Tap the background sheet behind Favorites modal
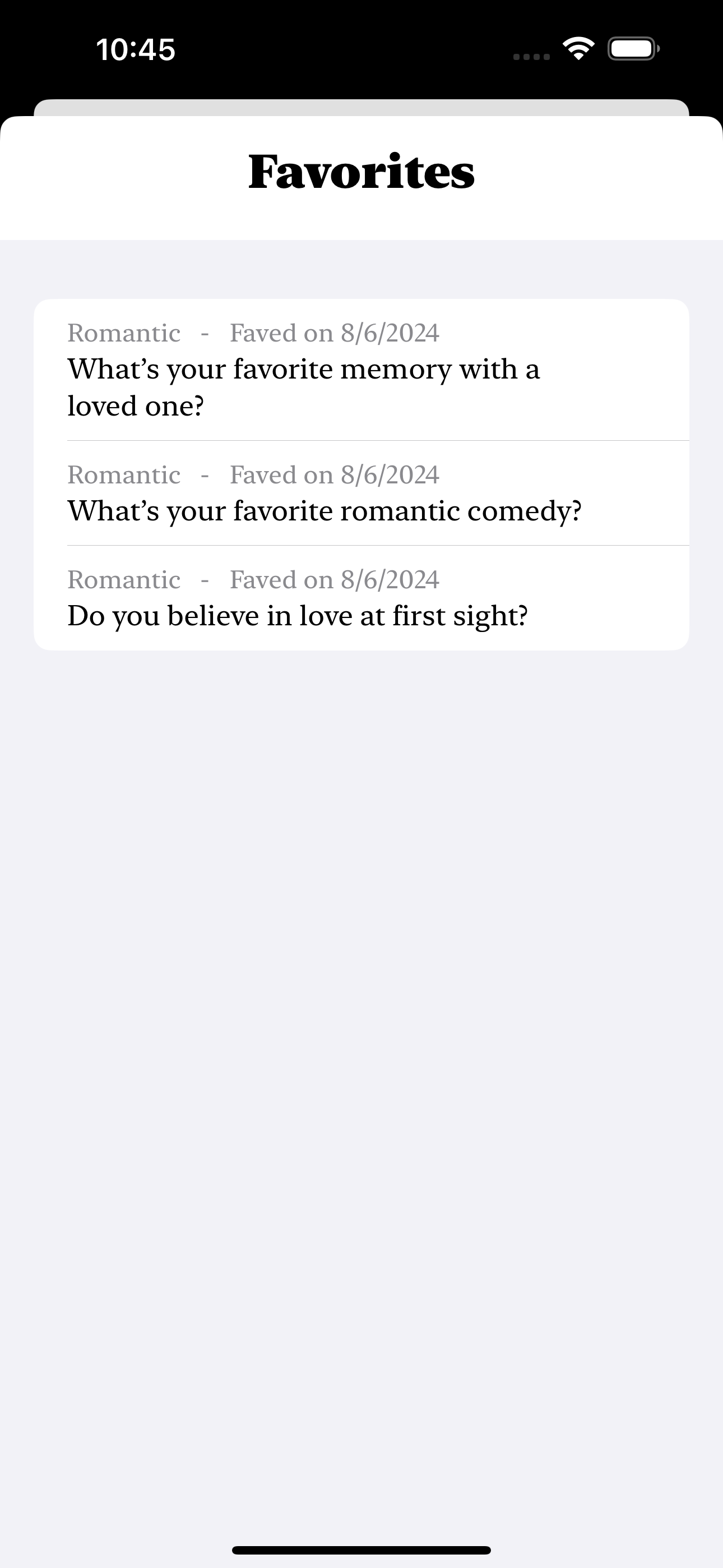The height and width of the screenshot is (1568, 723). [361, 107]
